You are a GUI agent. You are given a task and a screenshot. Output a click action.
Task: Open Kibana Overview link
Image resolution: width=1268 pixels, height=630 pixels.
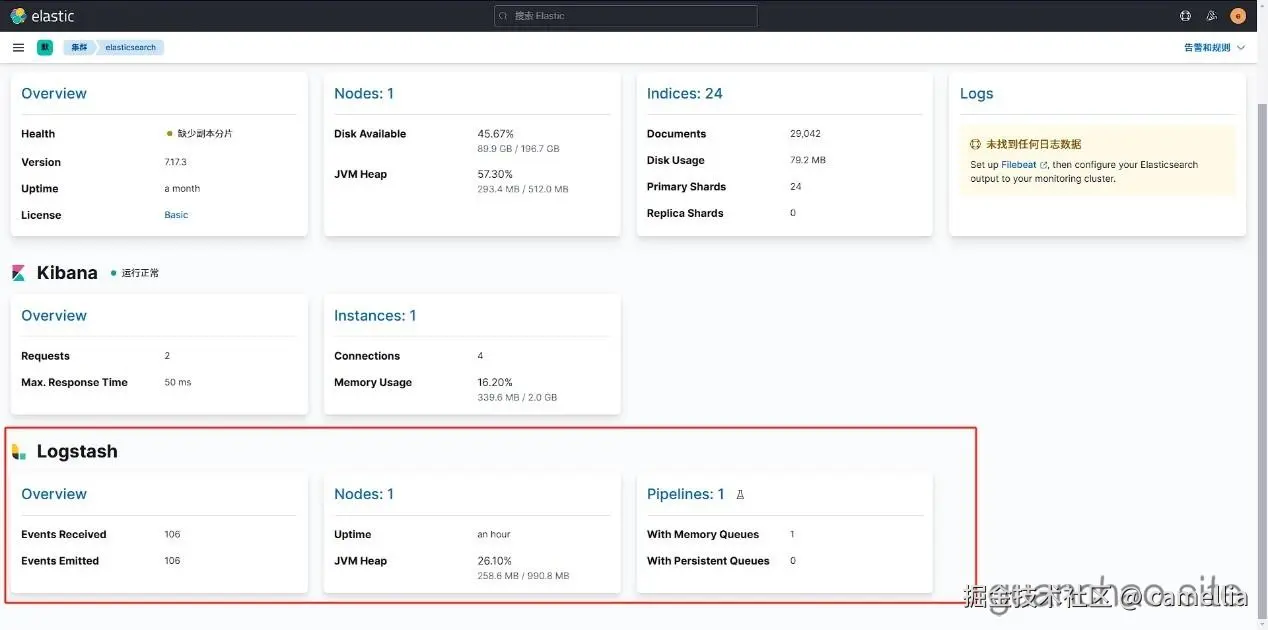click(54, 316)
